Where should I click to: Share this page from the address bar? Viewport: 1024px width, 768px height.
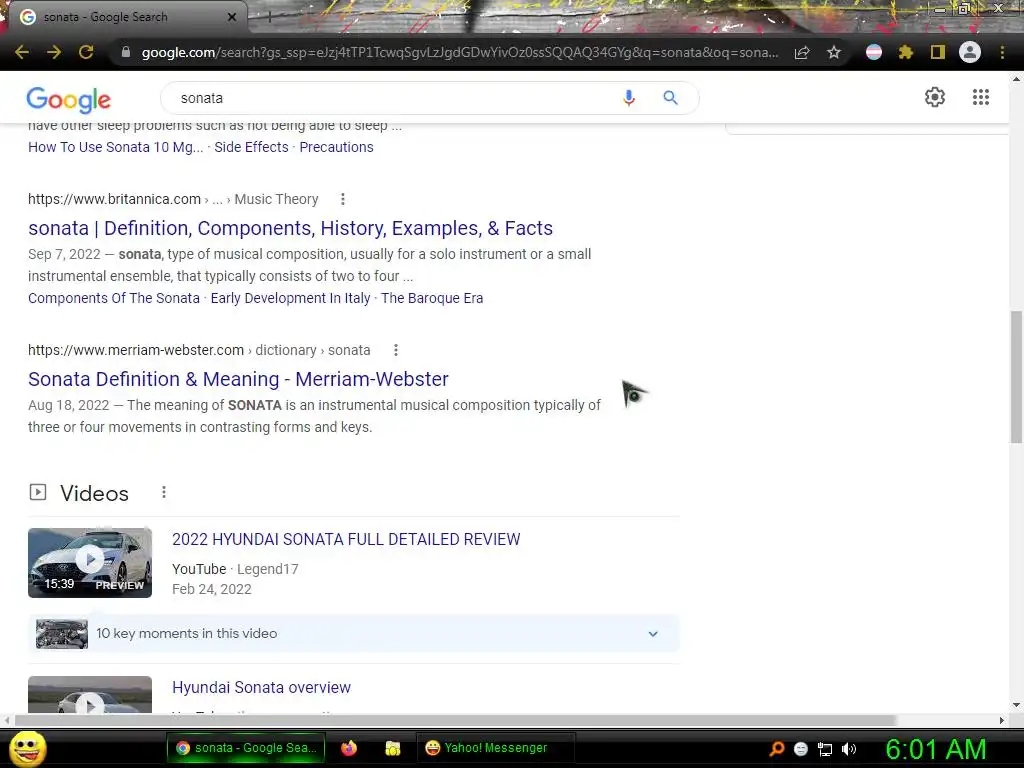click(802, 52)
